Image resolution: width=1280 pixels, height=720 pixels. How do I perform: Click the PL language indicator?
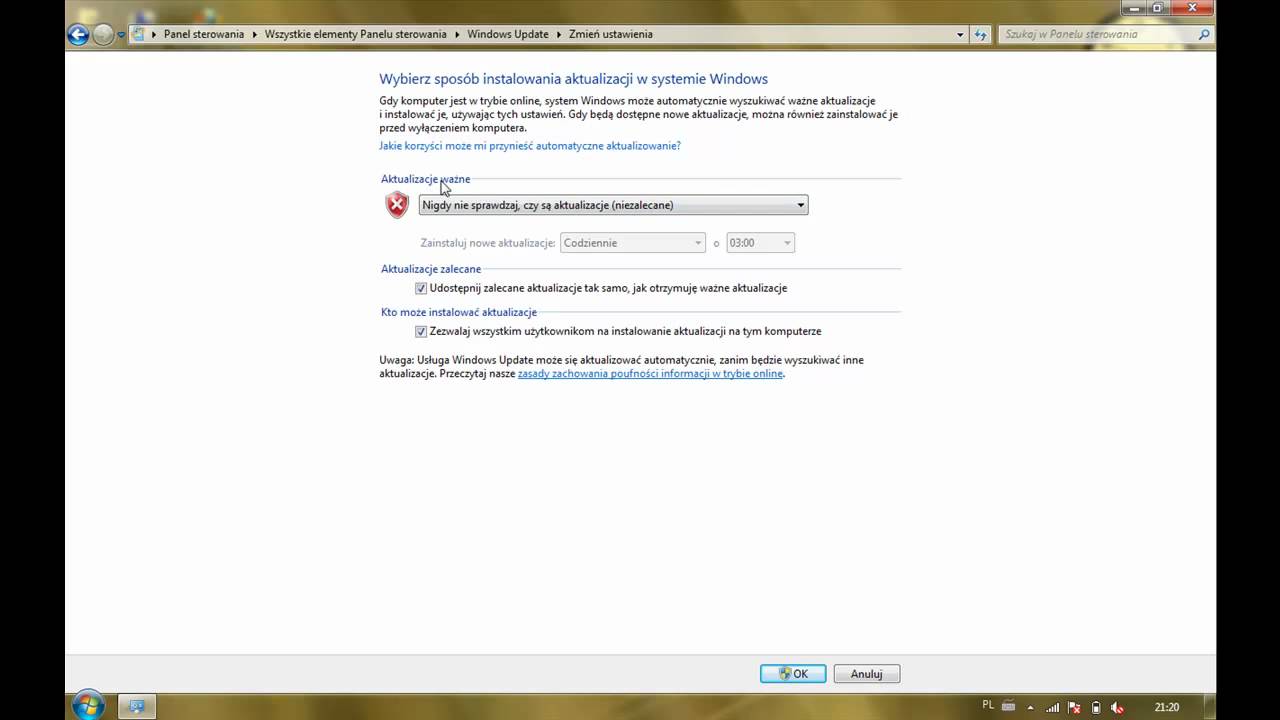(x=988, y=706)
